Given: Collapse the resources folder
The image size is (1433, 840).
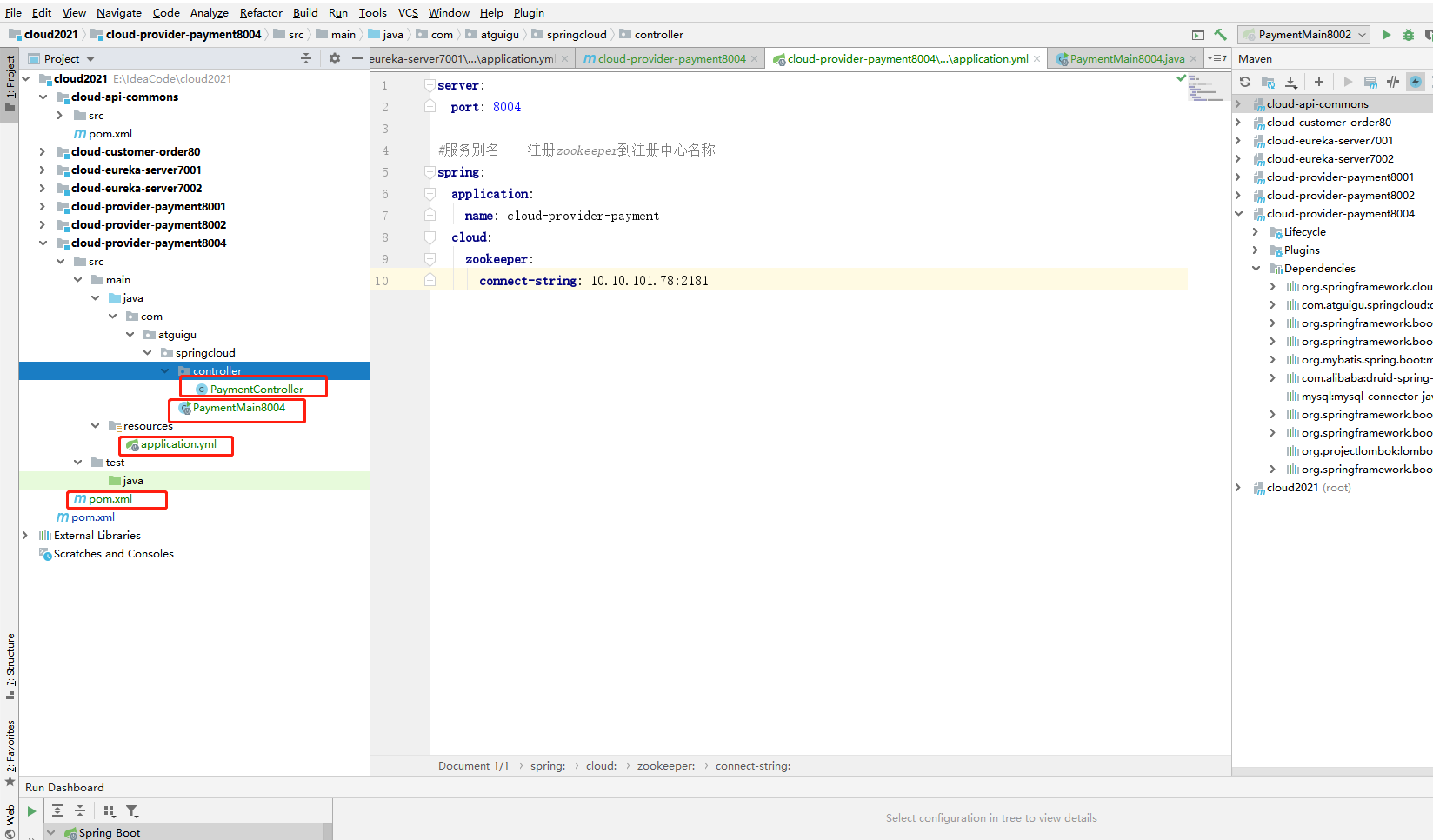Looking at the screenshot, I should click(95, 425).
